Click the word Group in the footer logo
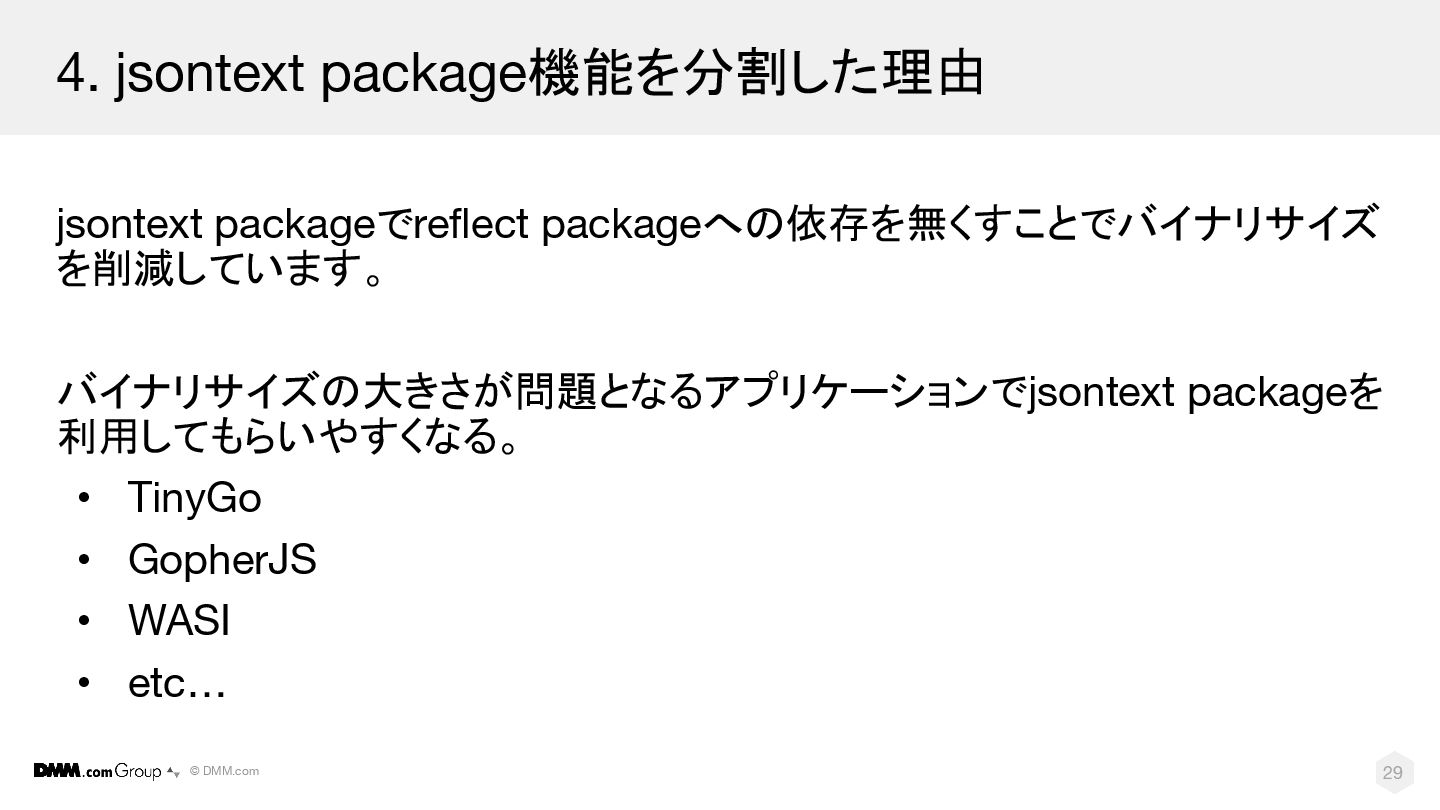Screen dimensions: 1440x810 coord(138,771)
